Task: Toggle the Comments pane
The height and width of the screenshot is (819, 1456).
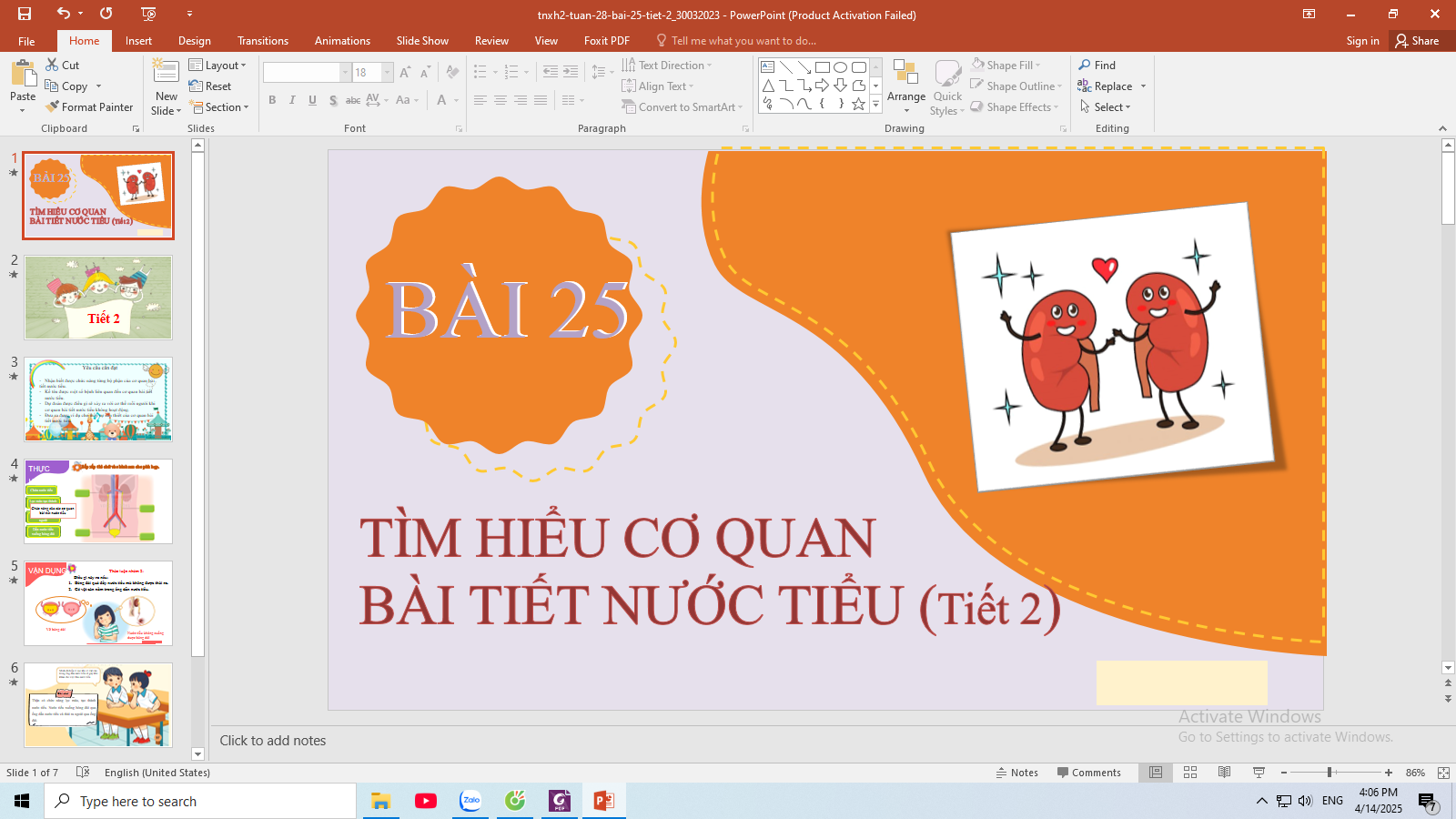Action: click(x=1088, y=773)
